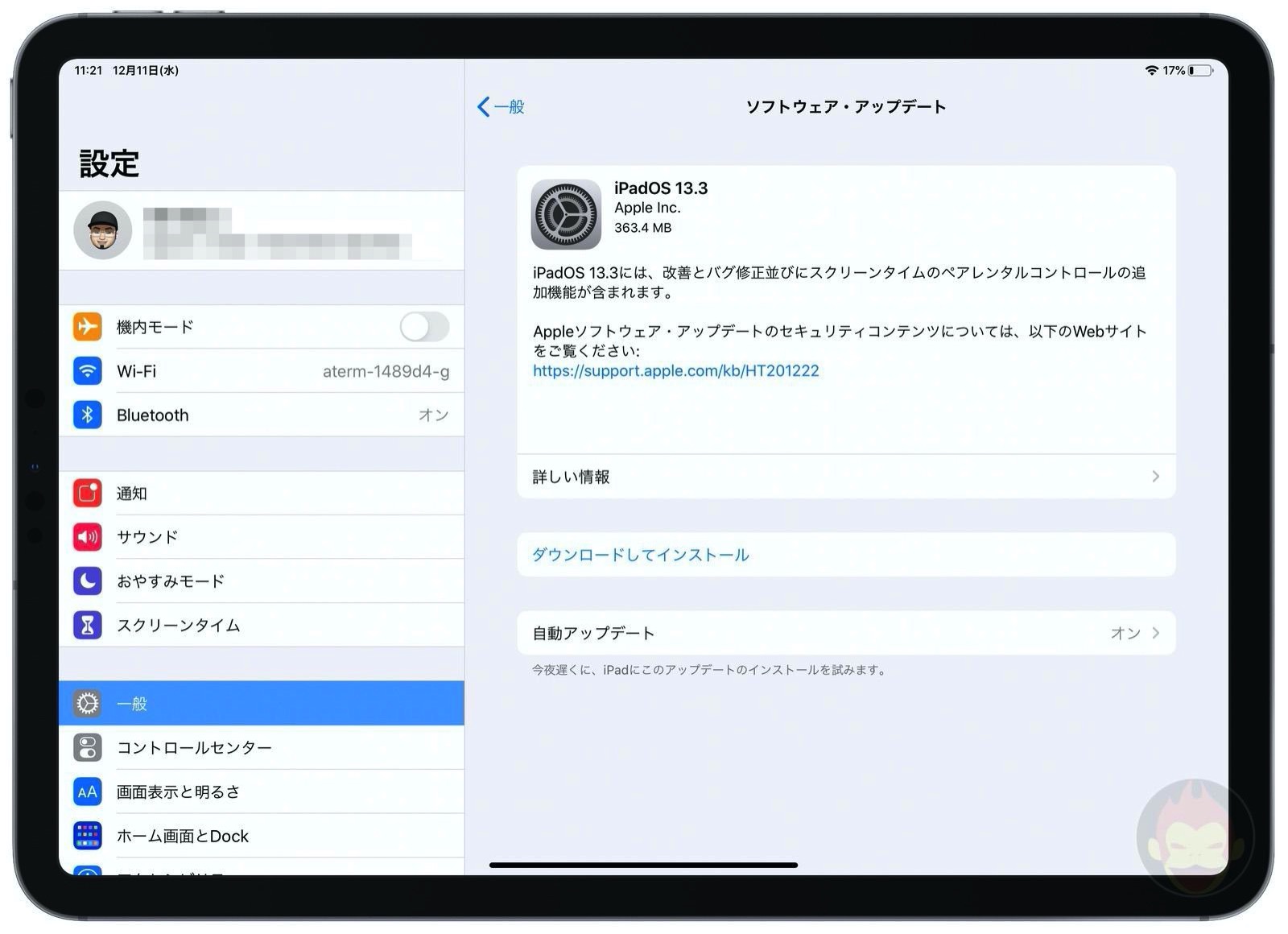Tap the Screen Time hourglass icon
The height and width of the screenshot is (934, 1288).
point(88,625)
